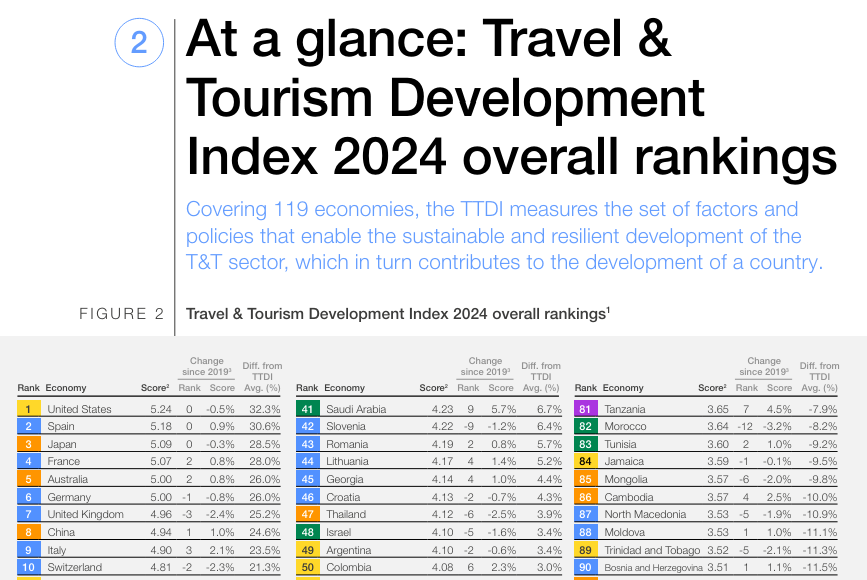Click the green rank 41 badge

(307, 409)
